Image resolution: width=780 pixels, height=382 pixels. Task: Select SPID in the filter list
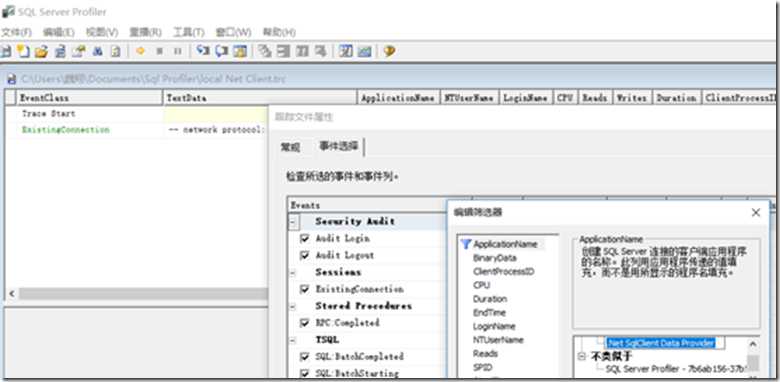483,367
